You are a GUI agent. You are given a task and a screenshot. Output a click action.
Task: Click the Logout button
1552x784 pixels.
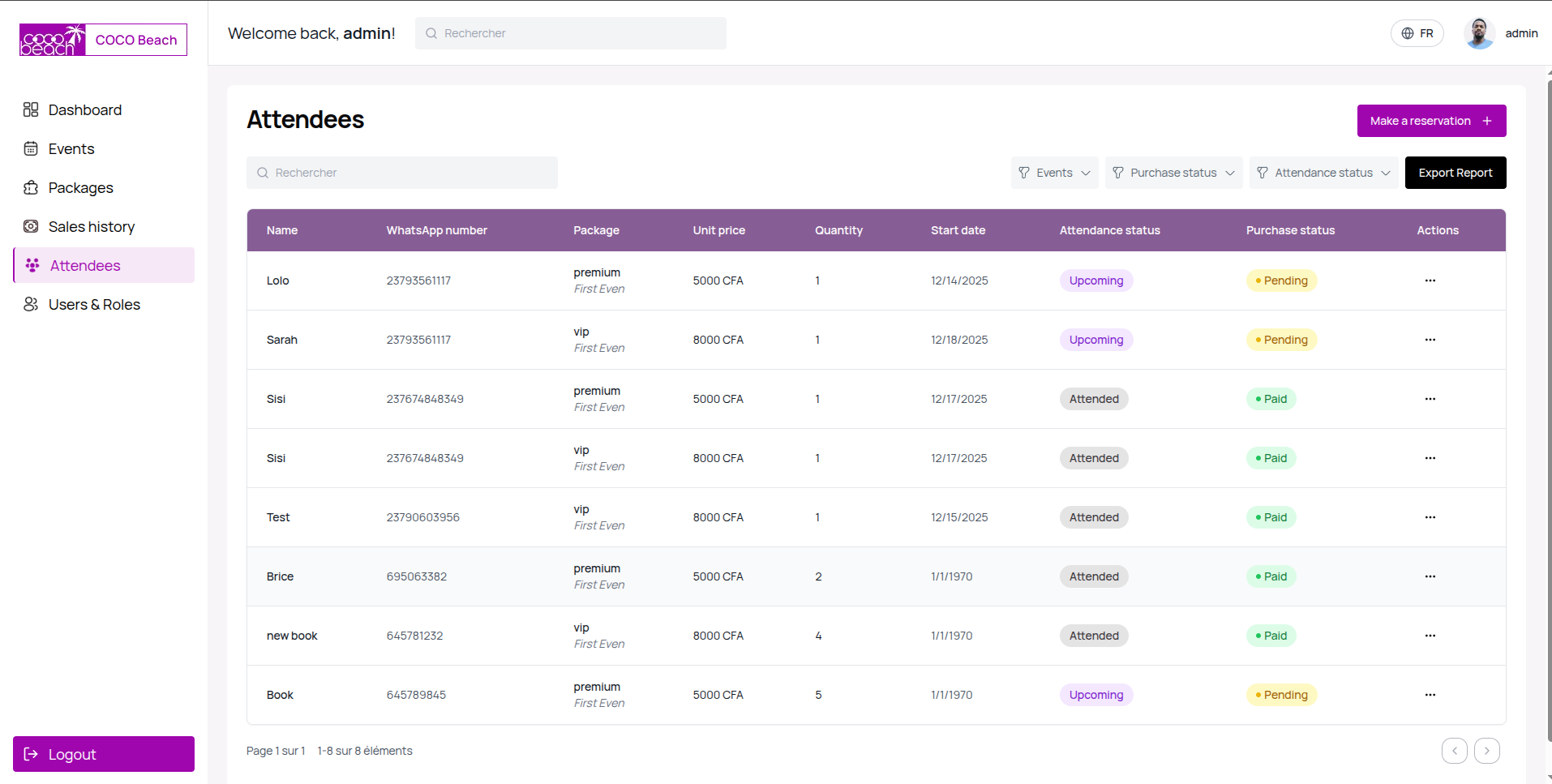click(104, 754)
